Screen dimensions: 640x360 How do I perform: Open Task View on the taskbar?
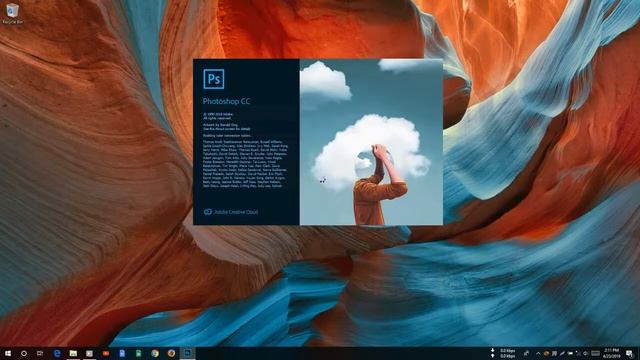40,353
